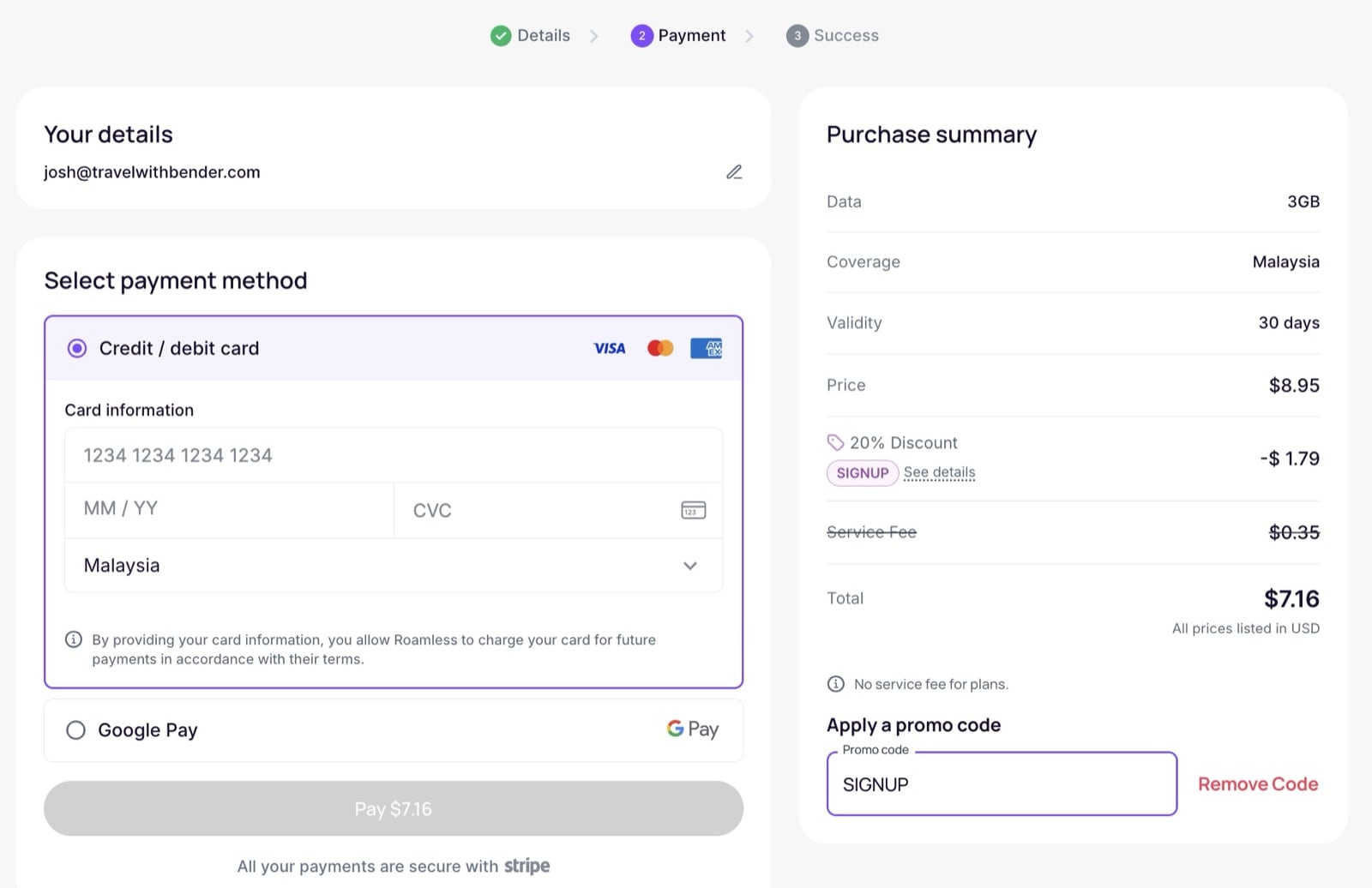Click the card number input field

(393, 455)
